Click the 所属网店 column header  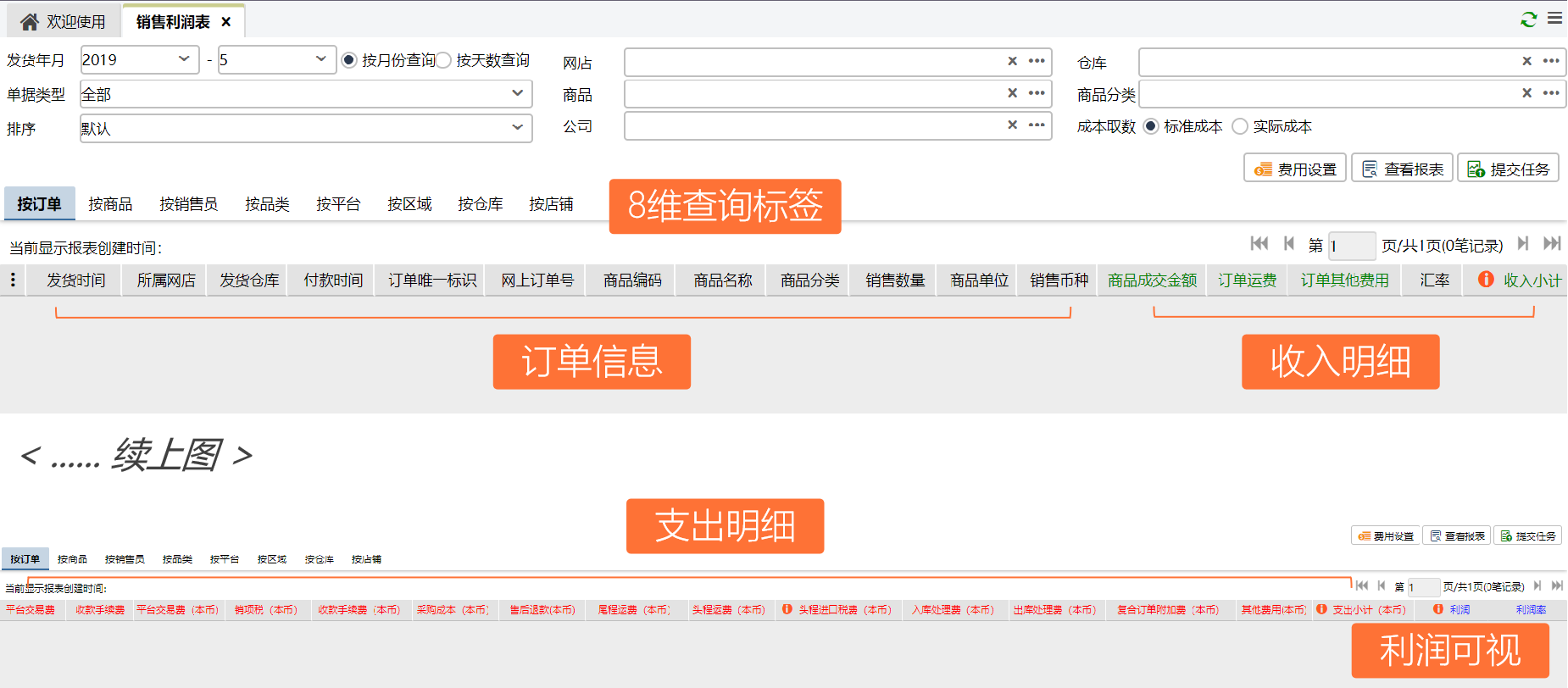tap(166, 280)
